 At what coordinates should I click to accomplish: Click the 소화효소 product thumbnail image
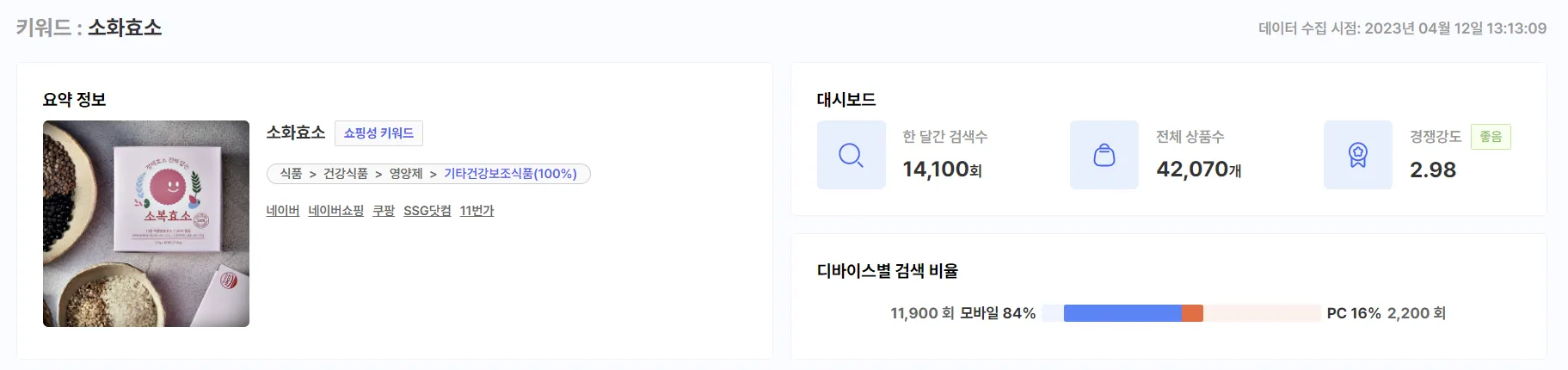pyautogui.click(x=146, y=224)
